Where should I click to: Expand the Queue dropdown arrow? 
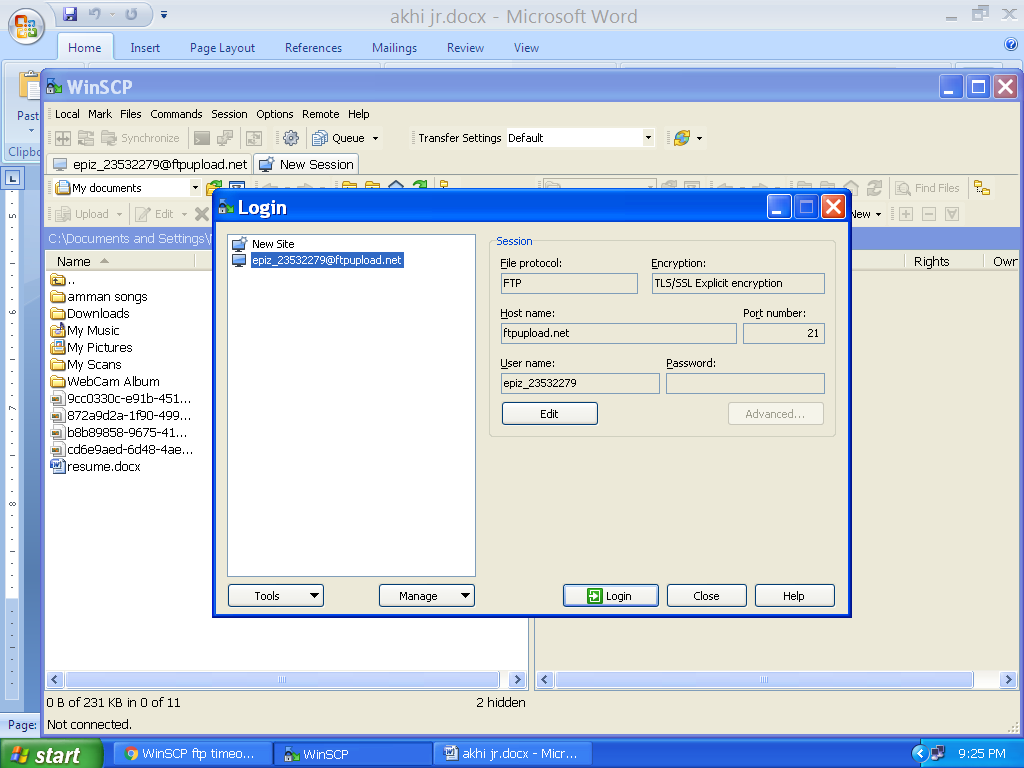click(376, 138)
